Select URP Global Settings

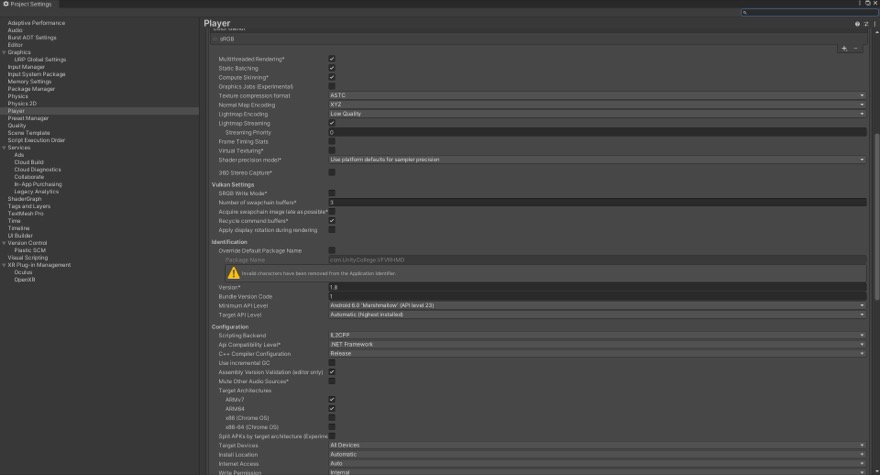(40, 60)
